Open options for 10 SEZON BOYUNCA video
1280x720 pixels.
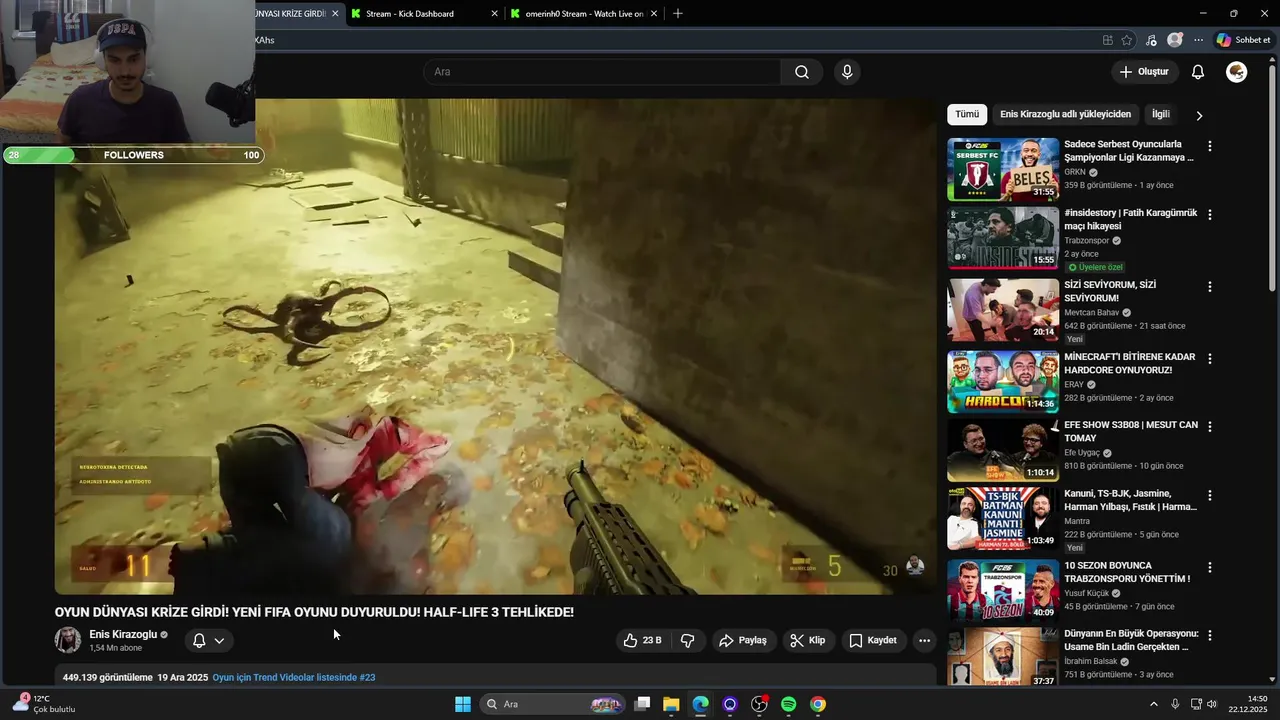(1209, 567)
